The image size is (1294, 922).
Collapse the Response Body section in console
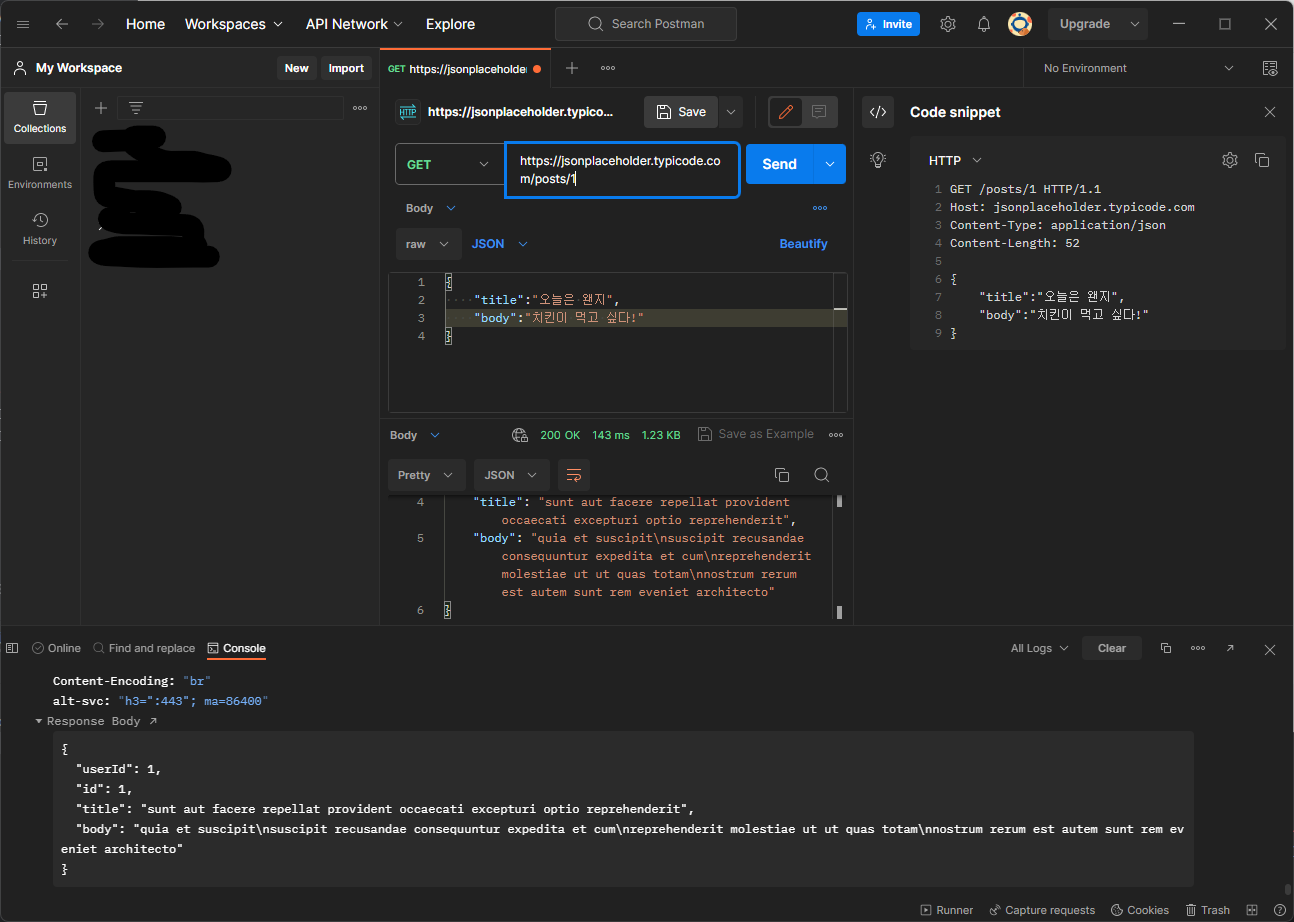coord(39,721)
